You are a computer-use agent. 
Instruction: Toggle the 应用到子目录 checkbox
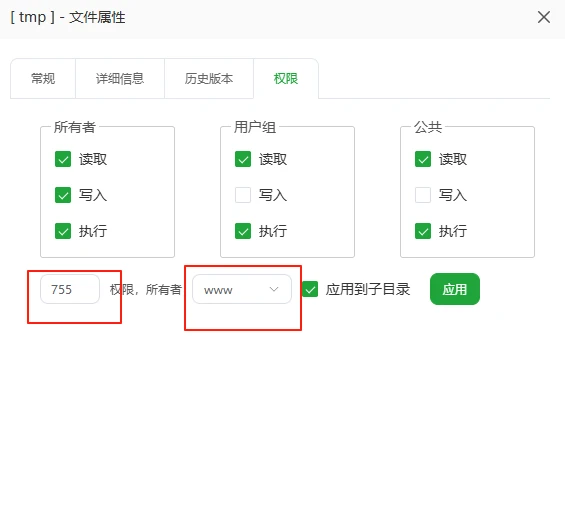(x=310, y=289)
